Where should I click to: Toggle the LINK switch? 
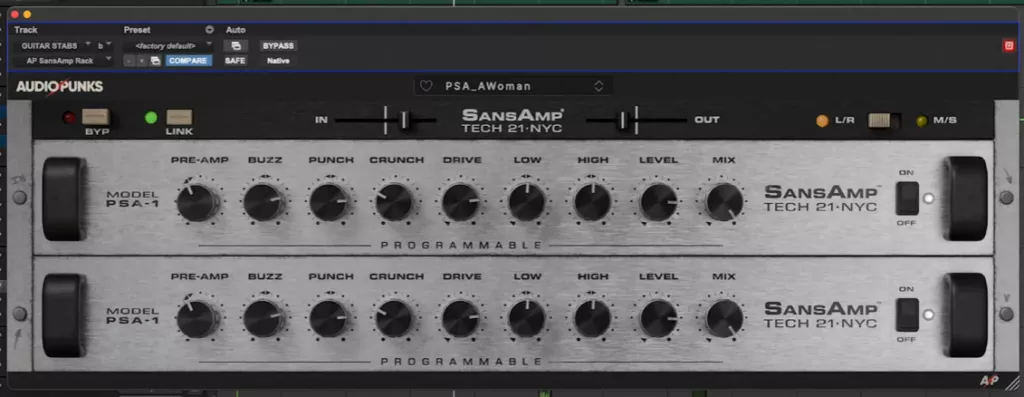tap(179, 118)
